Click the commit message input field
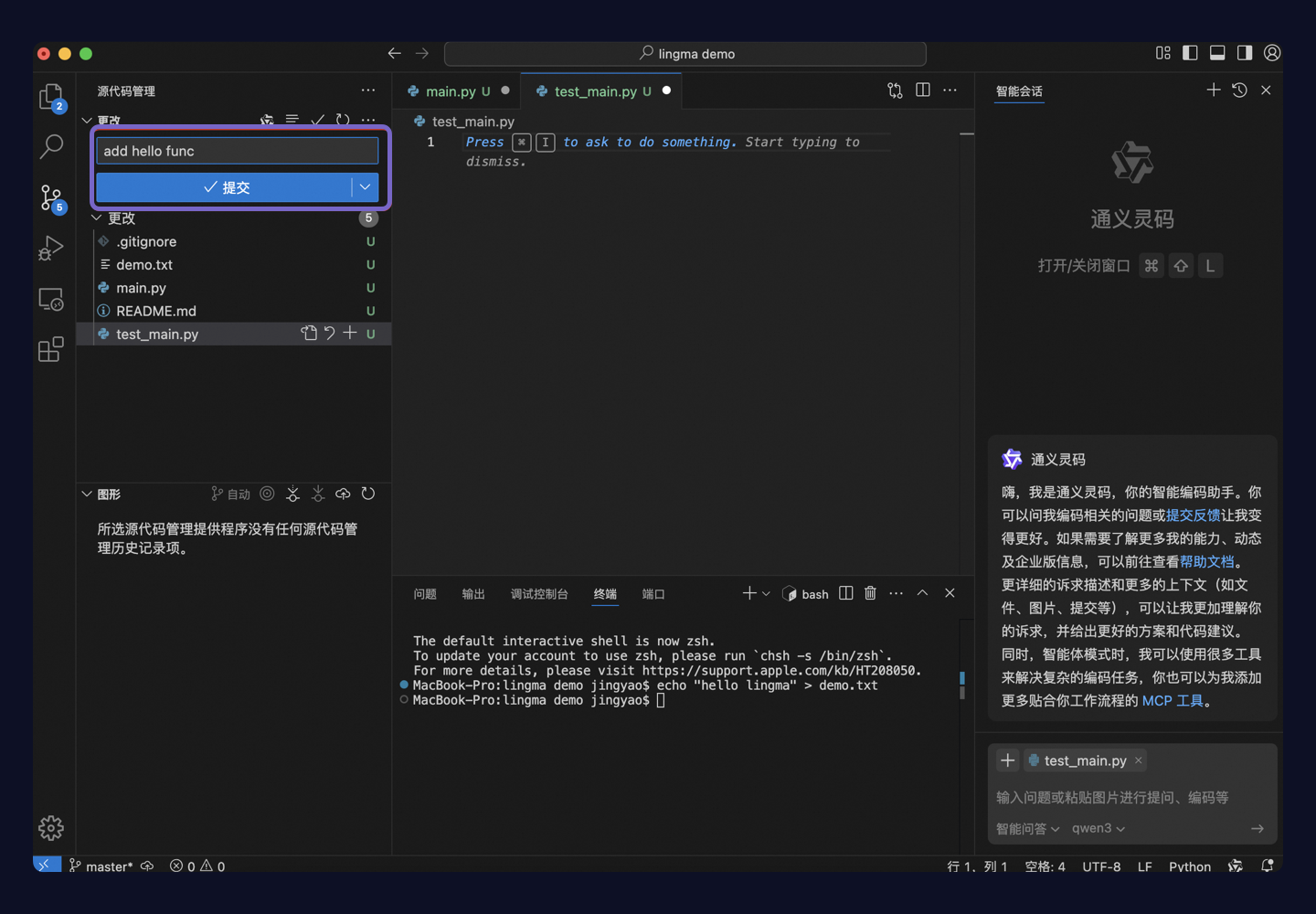The width and height of the screenshot is (1316, 914). pyautogui.click(x=238, y=151)
